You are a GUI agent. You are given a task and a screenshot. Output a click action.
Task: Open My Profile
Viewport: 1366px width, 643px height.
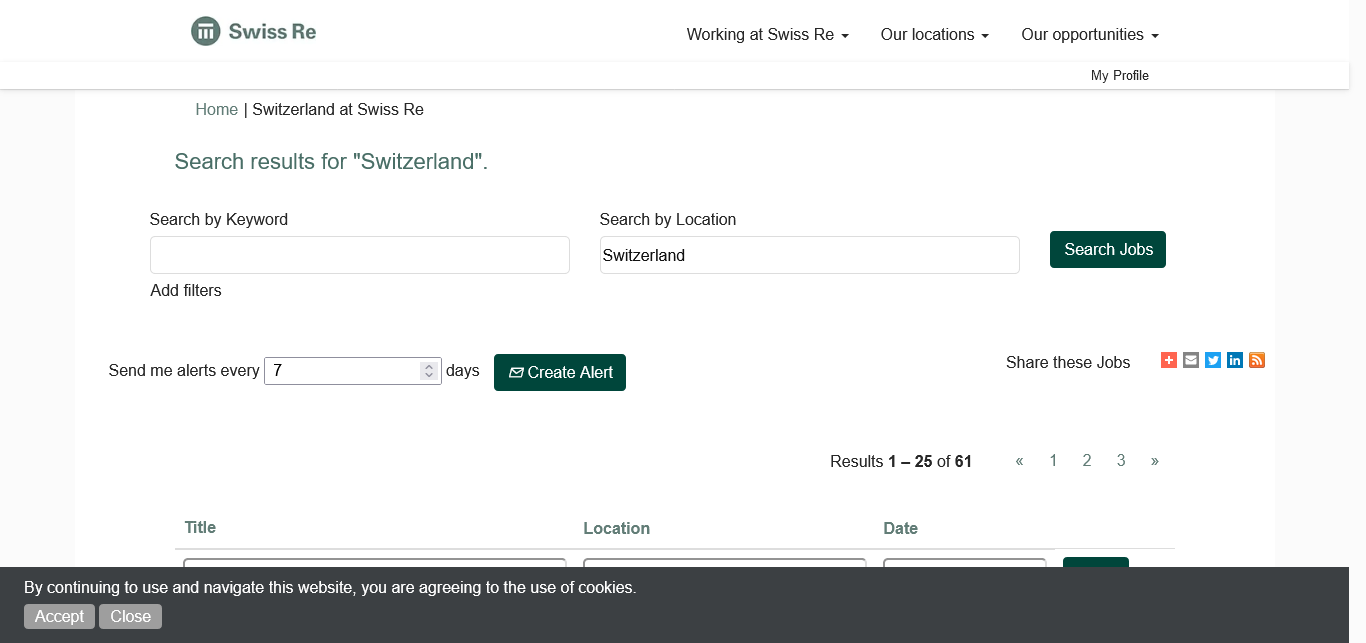pos(1119,76)
